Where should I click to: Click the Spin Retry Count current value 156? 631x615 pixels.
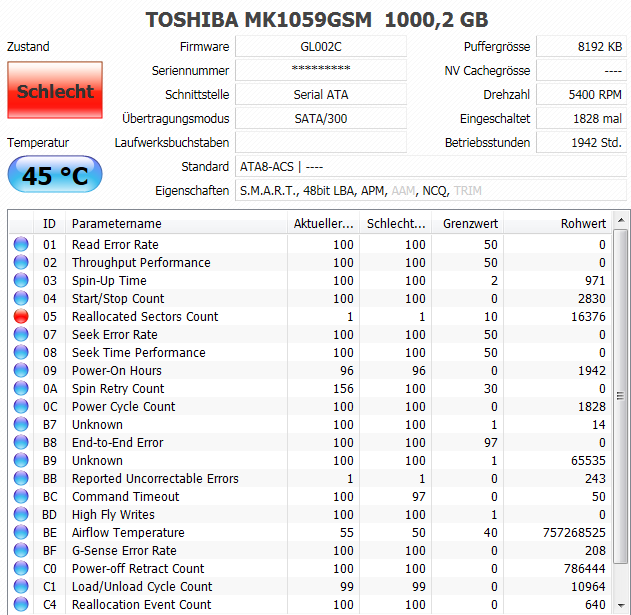tap(343, 388)
